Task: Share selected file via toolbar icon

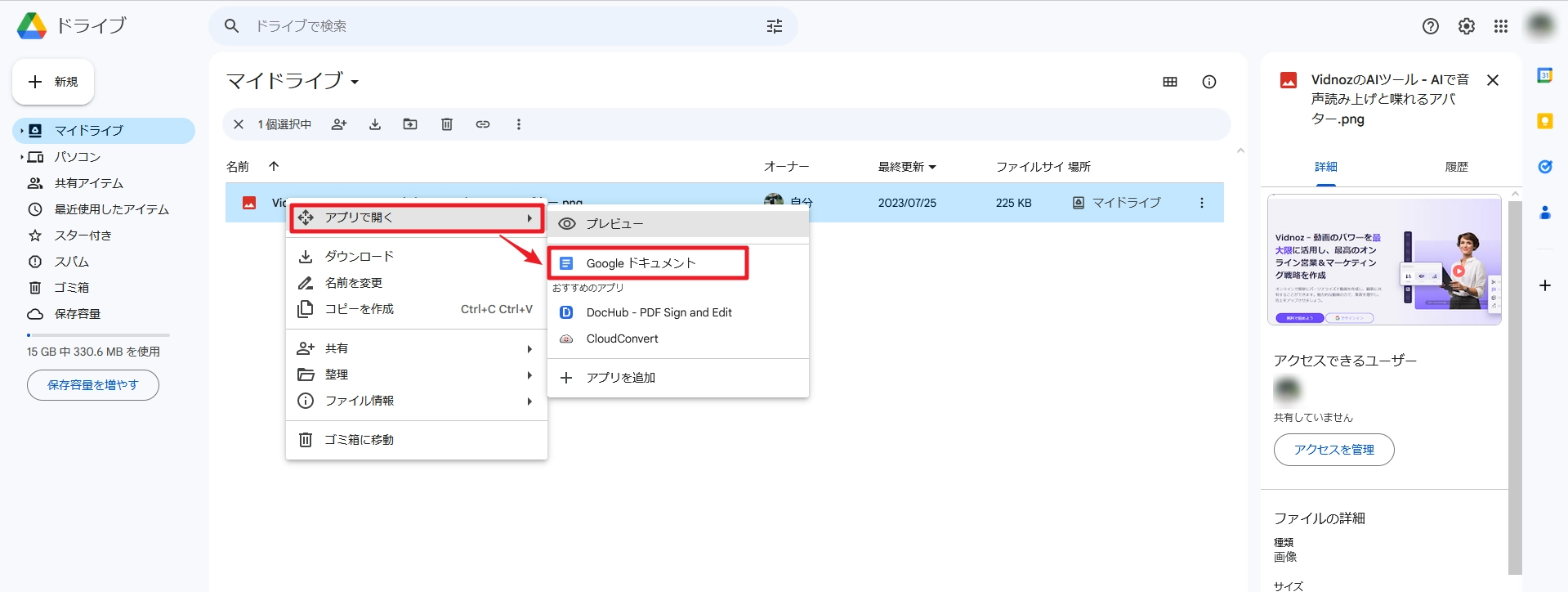Action: (x=339, y=124)
